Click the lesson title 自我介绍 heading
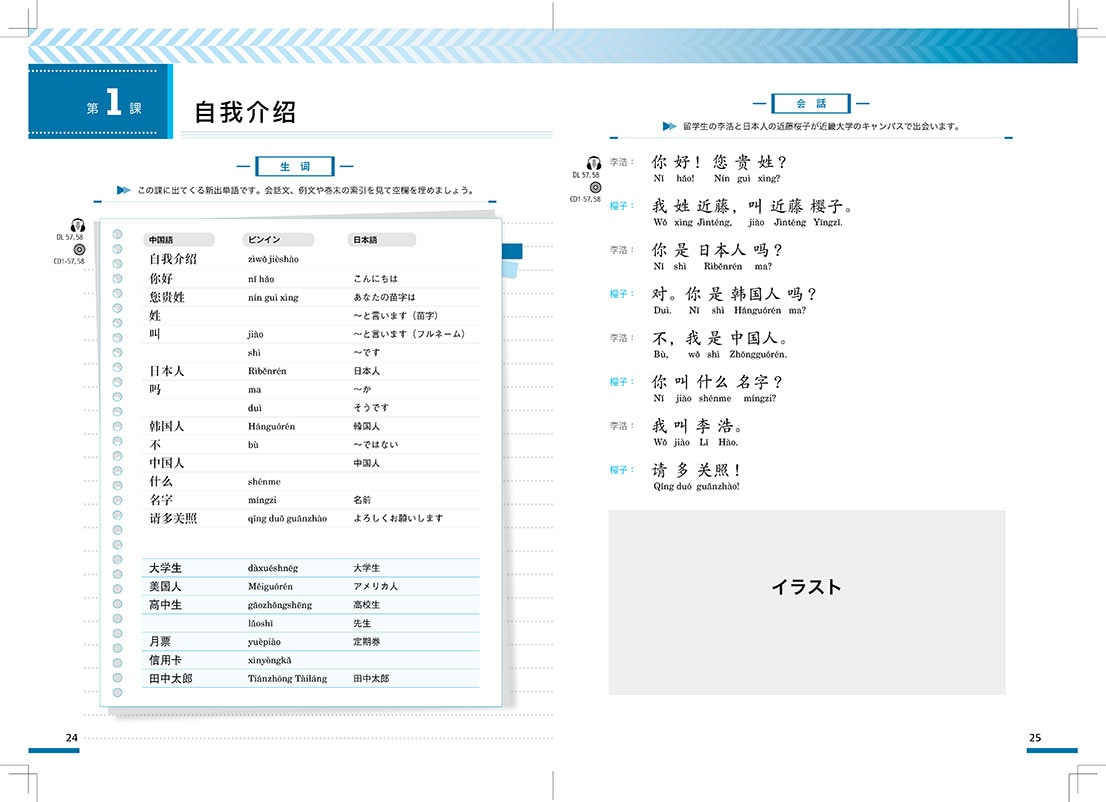The height and width of the screenshot is (802, 1106). (x=245, y=112)
